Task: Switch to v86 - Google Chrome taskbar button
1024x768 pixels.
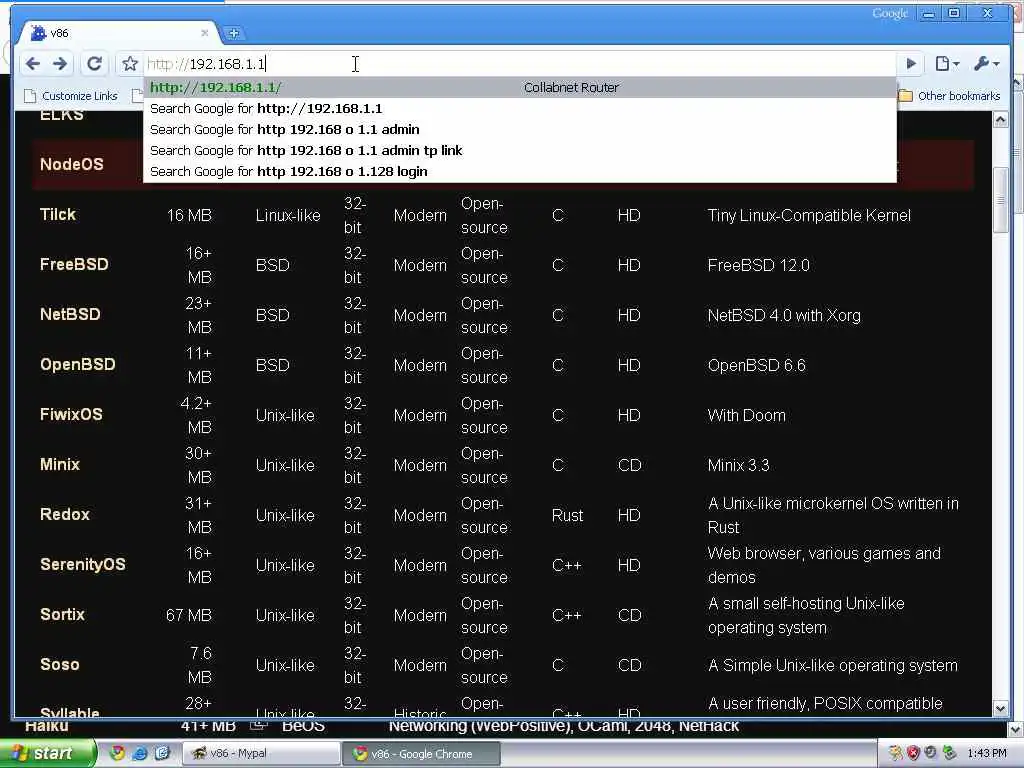Action: [x=421, y=753]
